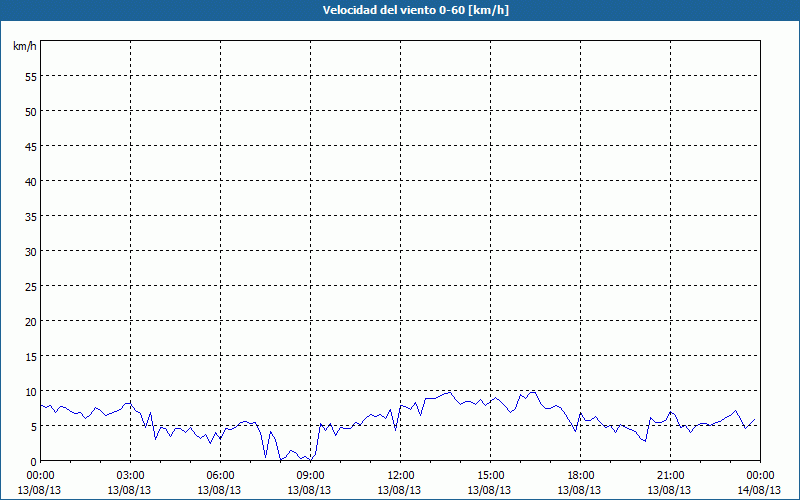Viewport: 800px width, 500px height.
Task: Click the y-axis value 30
Action: point(31,252)
